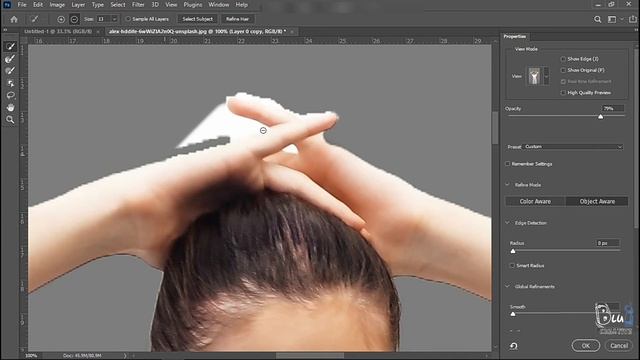The height and width of the screenshot is (360, 640).
Task: Open the workspace switcher dropdown arrow
Action: click(622, 19)
